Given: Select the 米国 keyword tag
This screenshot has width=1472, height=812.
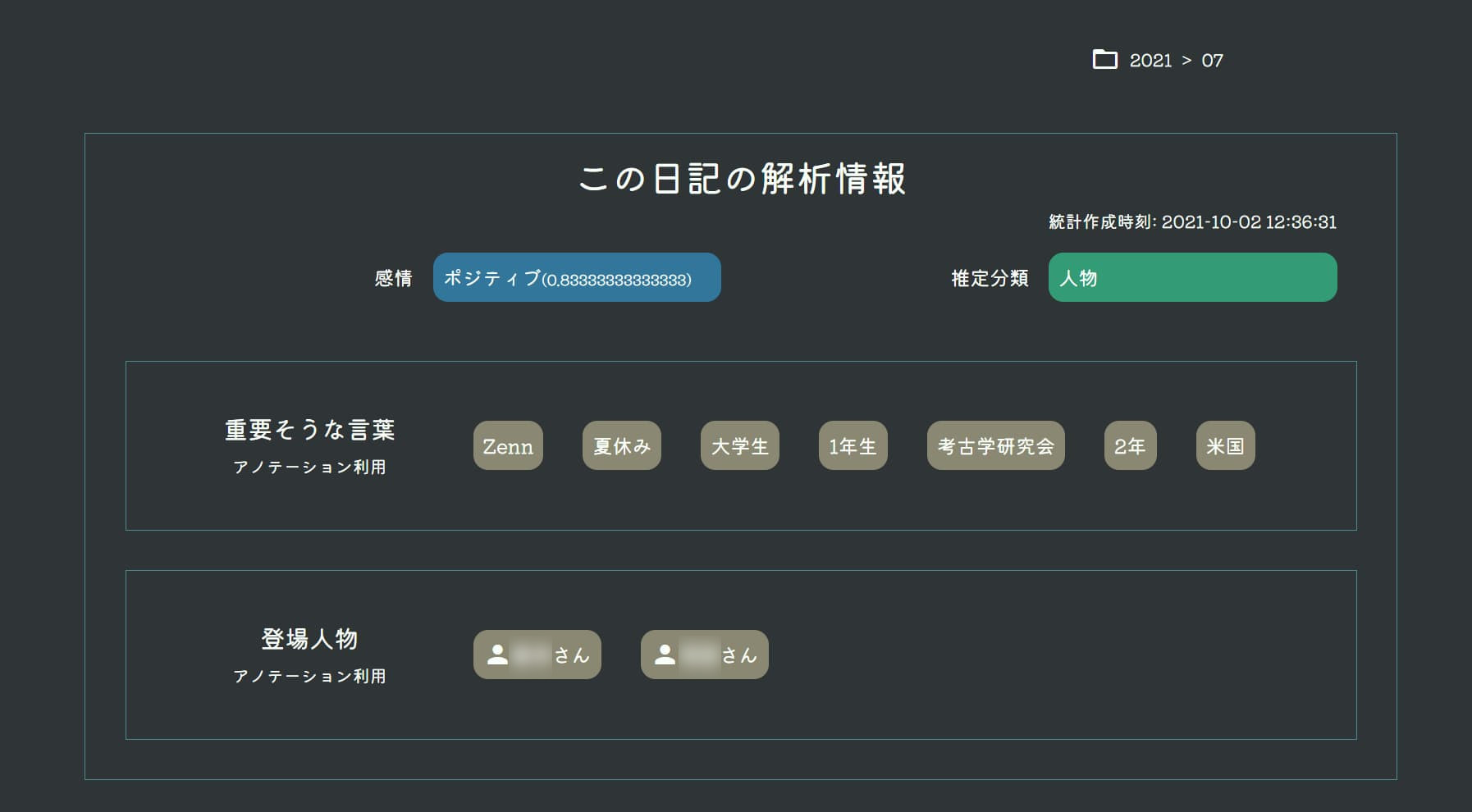Looking at the screenshot, I should 1225,446.
